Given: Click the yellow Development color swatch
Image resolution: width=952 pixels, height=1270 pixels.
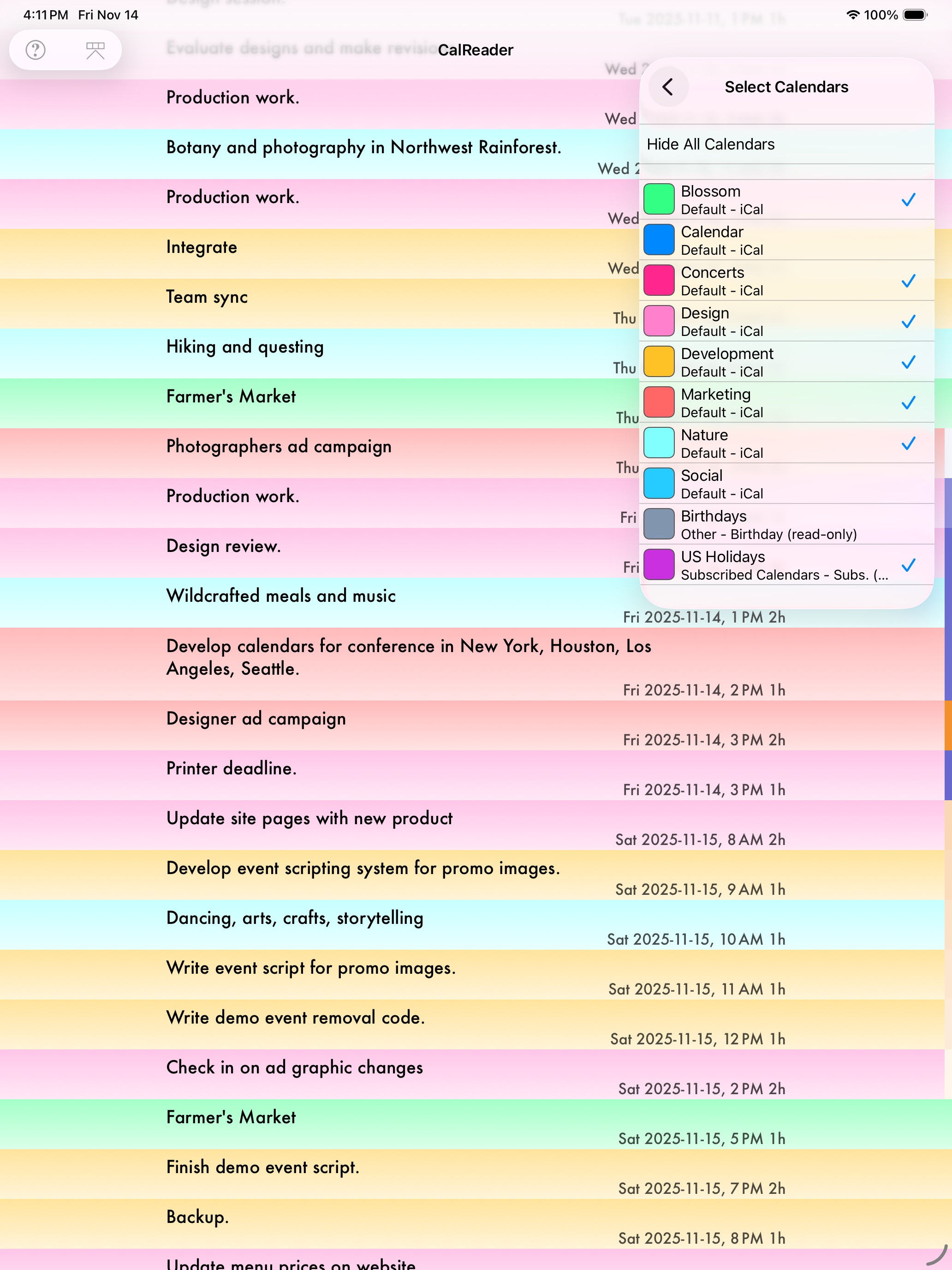Looking at the screenshot, I should (659, 362).
